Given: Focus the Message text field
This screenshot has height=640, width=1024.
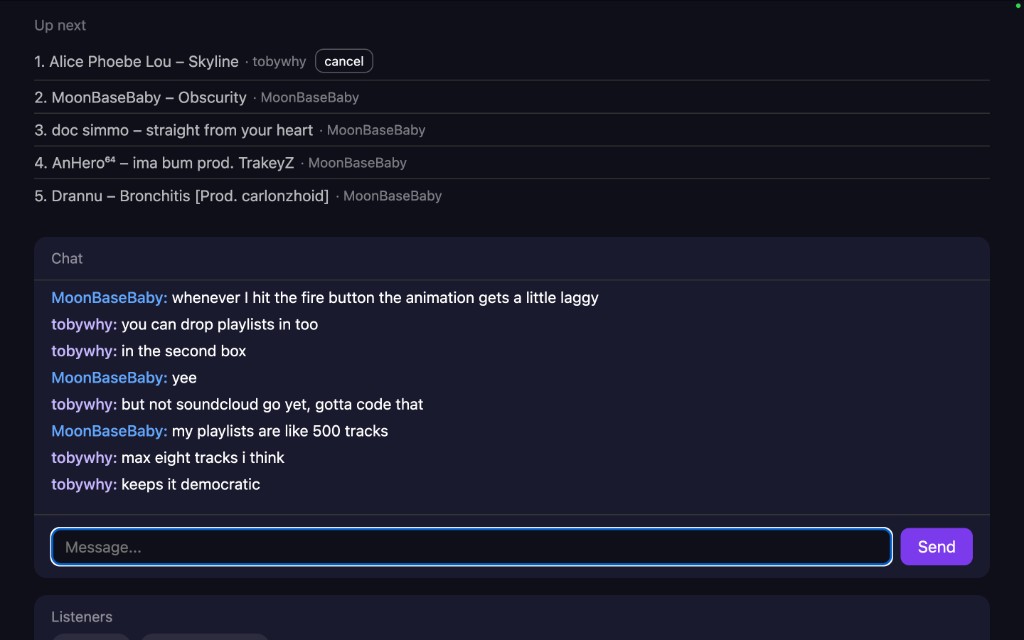Looking at the screenshot, I should coord(471,547).
